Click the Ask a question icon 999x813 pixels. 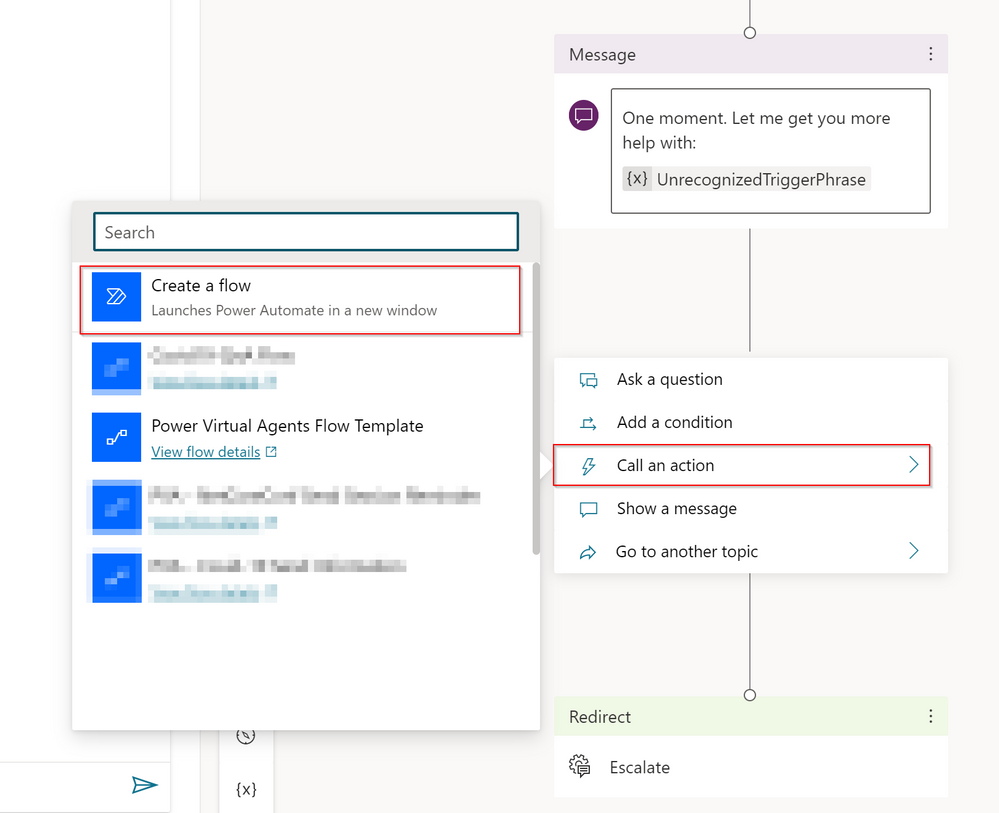(x=589, y=380)
